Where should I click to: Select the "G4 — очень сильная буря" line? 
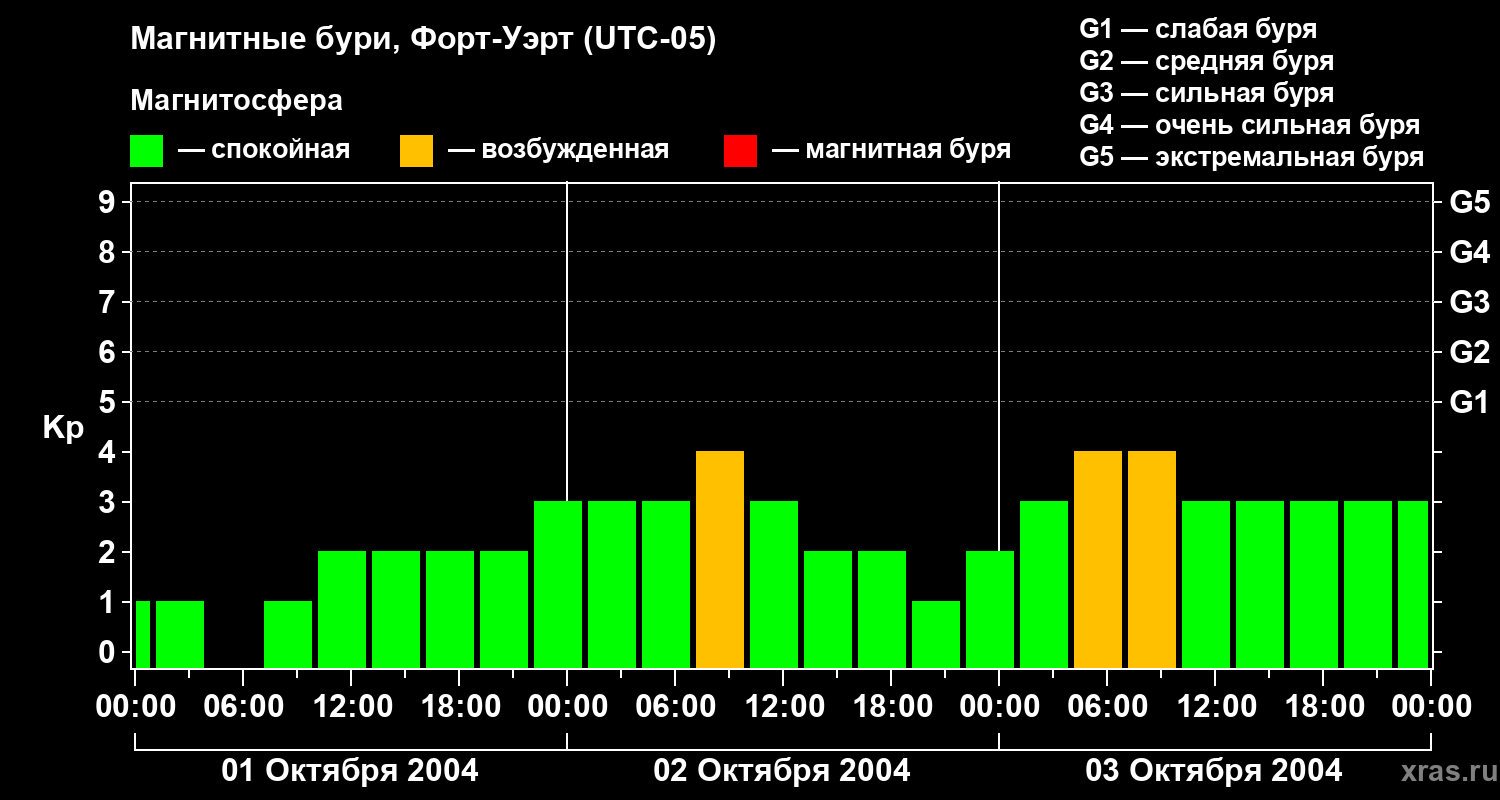point(1250,125)
